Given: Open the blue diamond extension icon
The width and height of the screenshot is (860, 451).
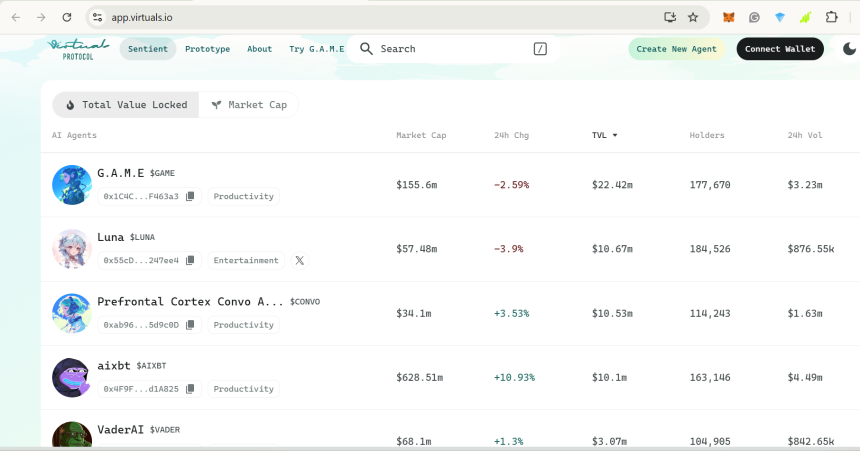Looking at the screenshot, I should [779, 18].
